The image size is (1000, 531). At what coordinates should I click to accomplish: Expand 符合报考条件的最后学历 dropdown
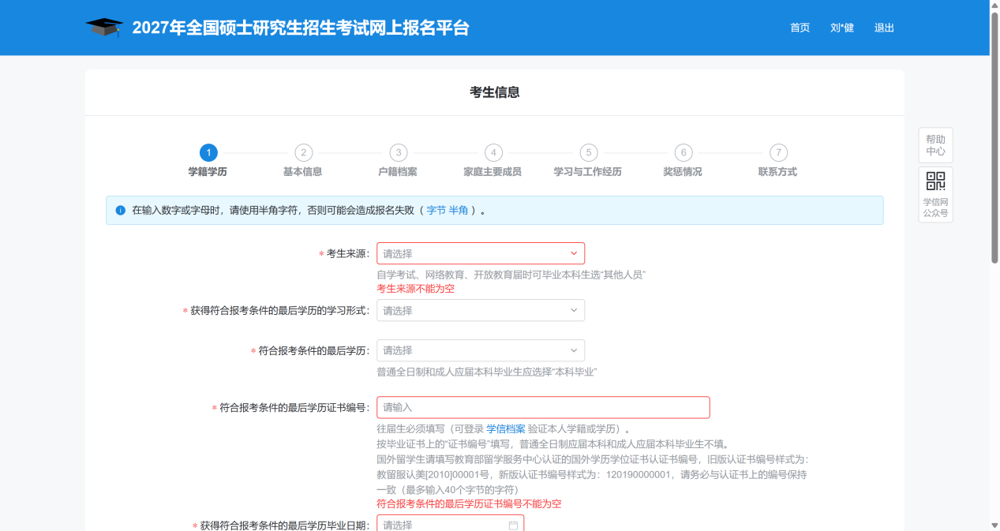click(480, 351)
